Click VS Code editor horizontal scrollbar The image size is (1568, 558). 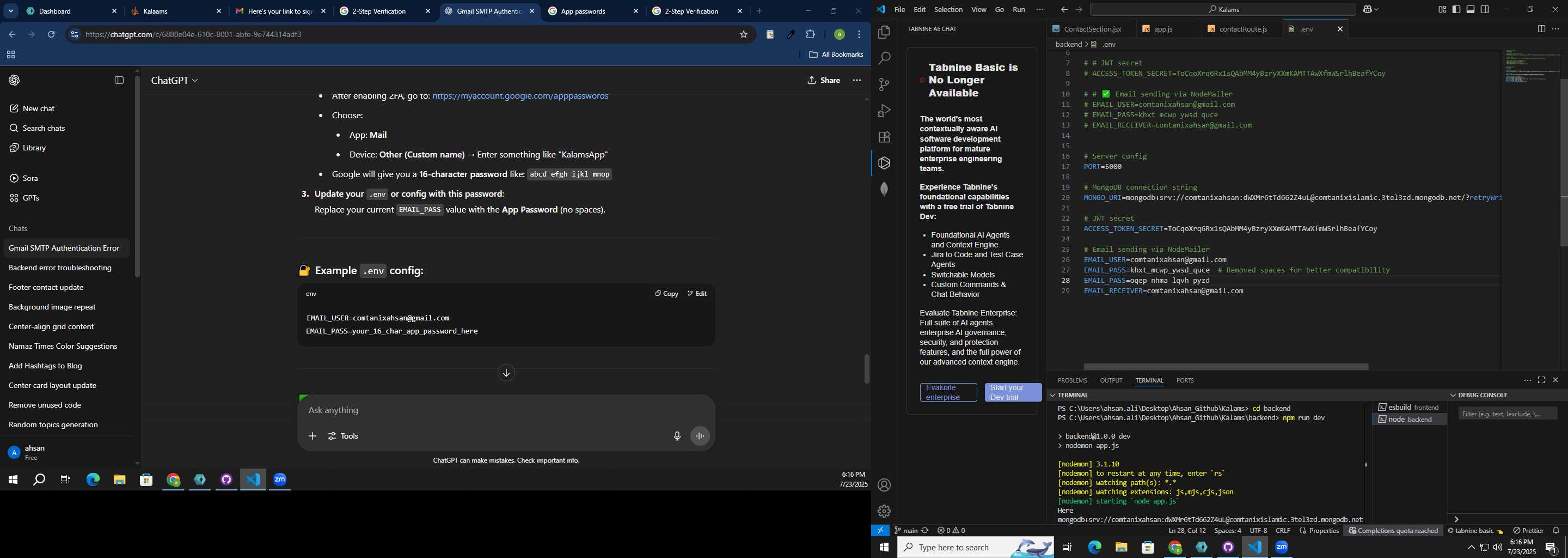click(x=1226, y=367)
